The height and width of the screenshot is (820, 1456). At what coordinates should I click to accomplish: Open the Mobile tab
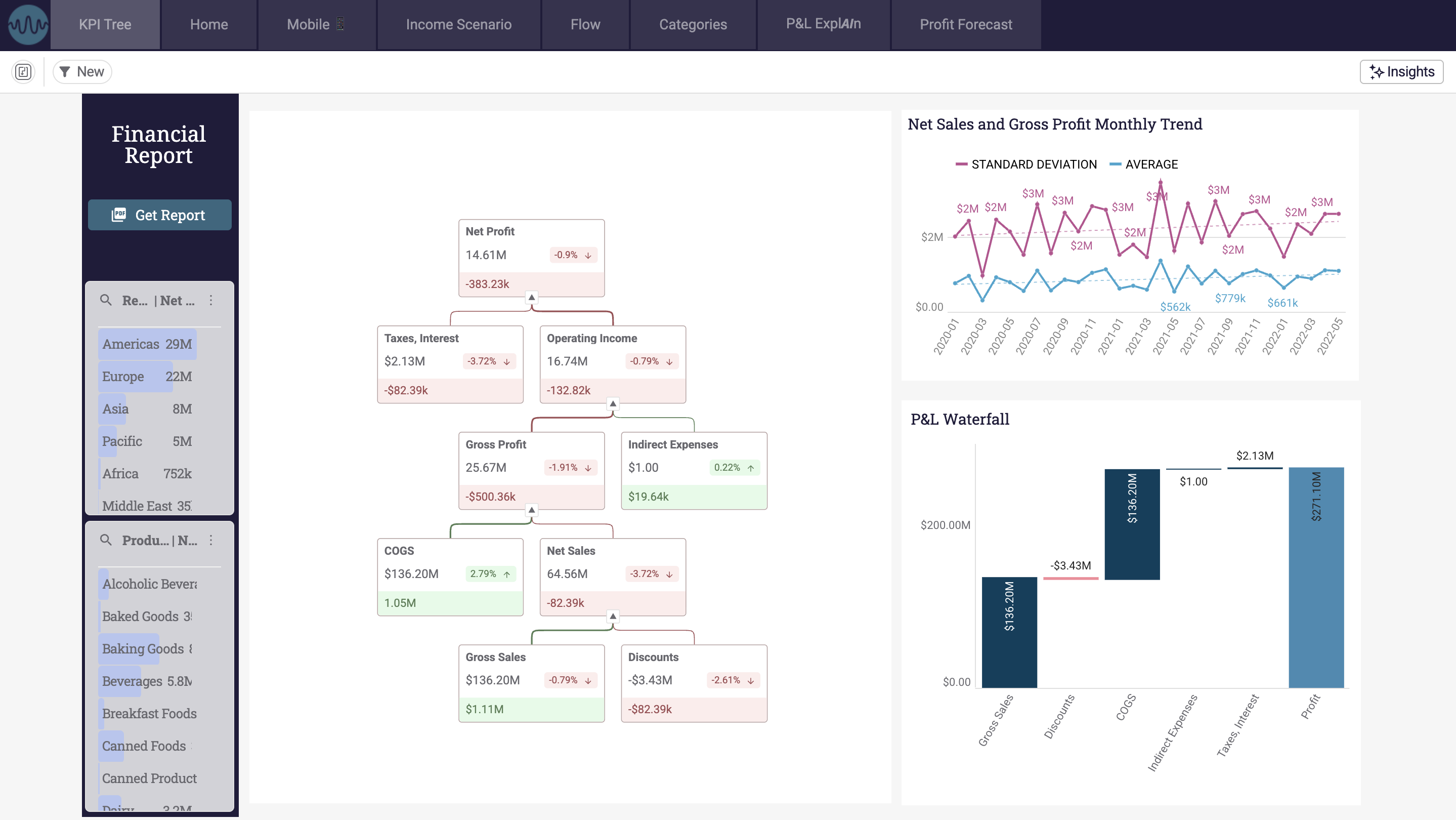(x=316, y=24)
